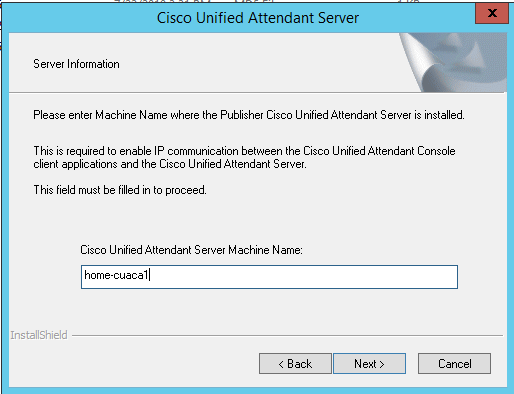Go back using the Back button
This screenshot has width=514, height=394.
click(295, 363)
